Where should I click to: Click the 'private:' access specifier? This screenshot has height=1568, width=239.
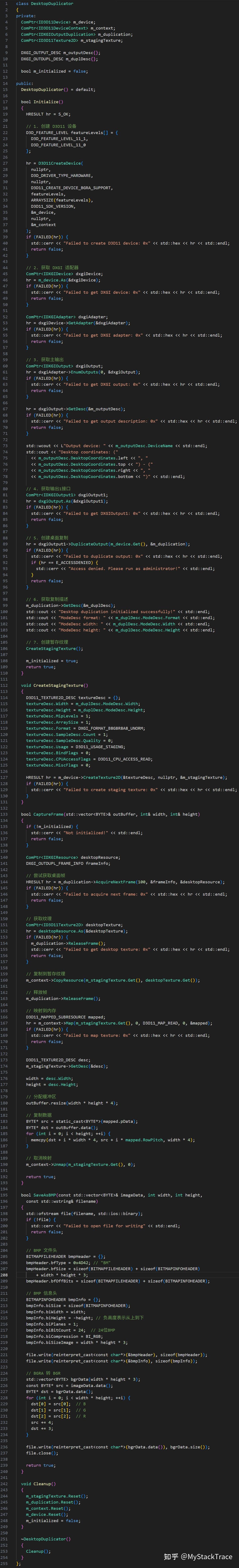(26, 16)
